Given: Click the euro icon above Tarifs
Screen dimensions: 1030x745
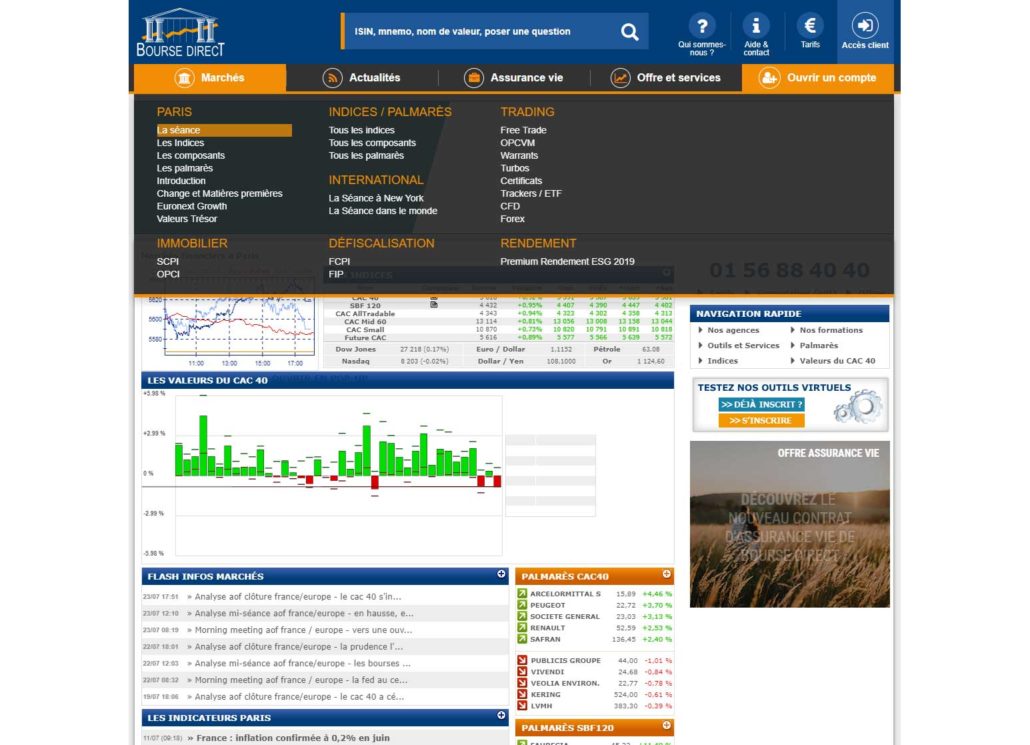Looking at the screenshot, I should click(x=810, y=27).
